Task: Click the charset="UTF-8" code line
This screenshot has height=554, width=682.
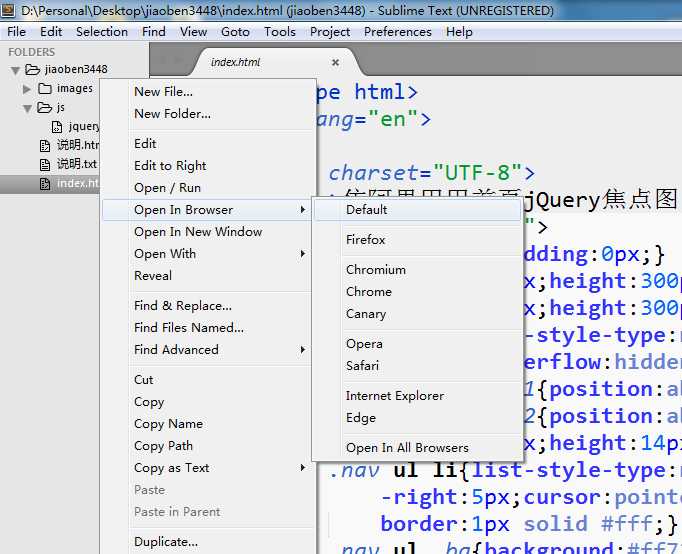Action: (x=431, y=173)
